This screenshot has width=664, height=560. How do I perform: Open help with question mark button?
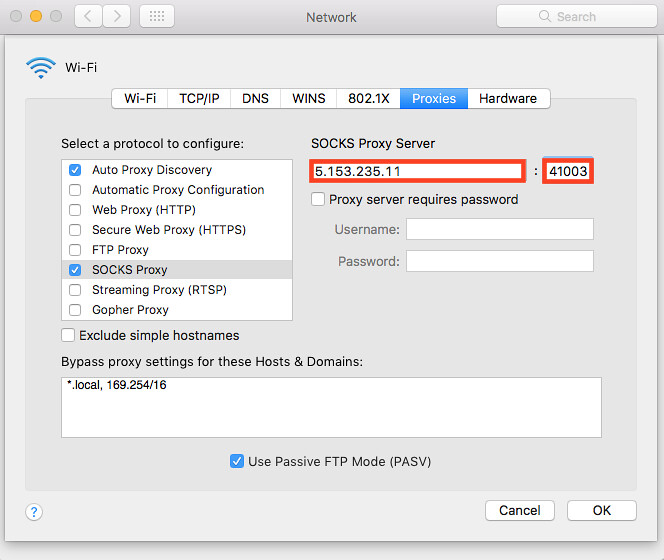tap(34, 512)
